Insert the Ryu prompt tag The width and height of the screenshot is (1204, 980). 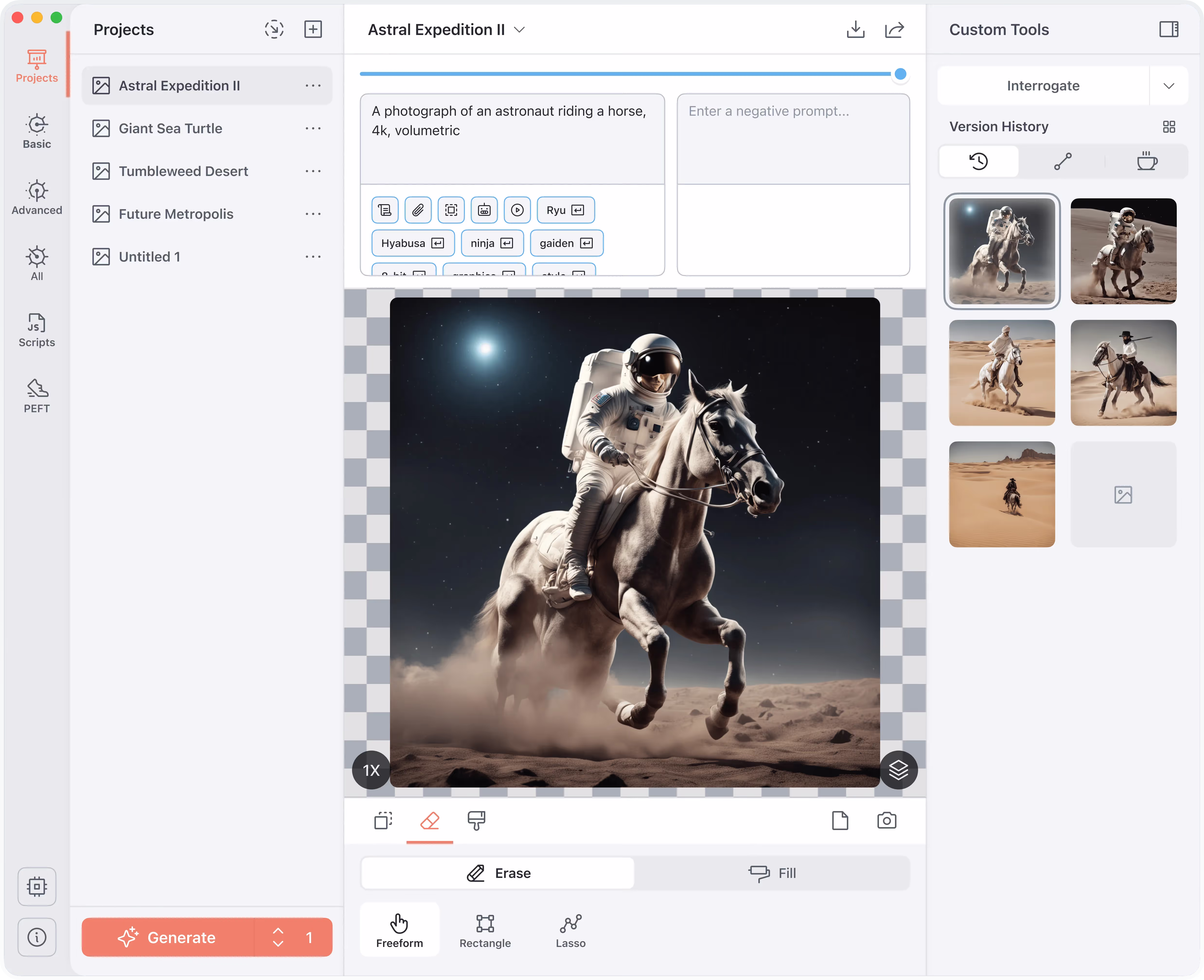565,210
